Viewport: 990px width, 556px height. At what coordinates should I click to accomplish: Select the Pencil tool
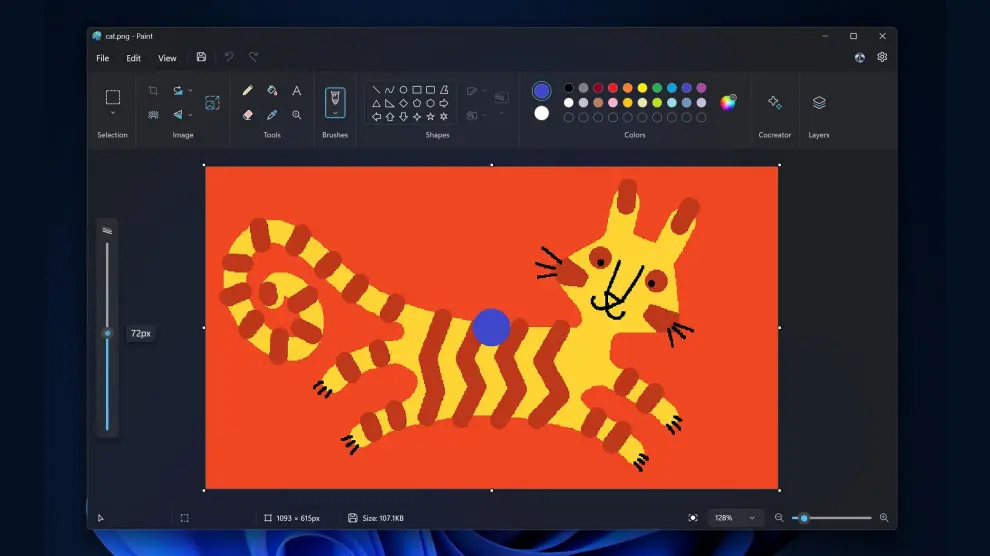[248, 90]
